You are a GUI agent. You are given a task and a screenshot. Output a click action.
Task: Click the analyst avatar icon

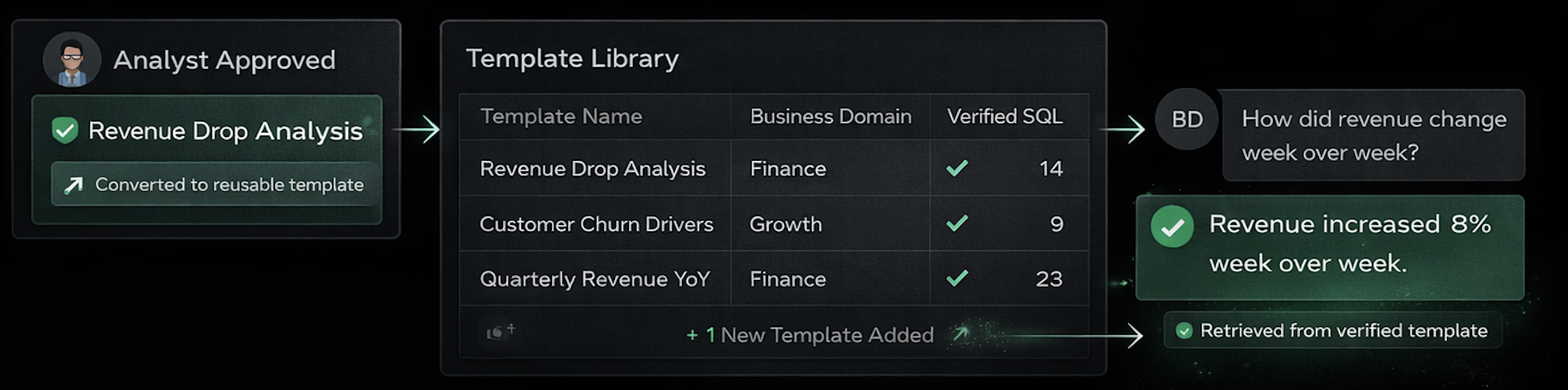click(72, 59)
